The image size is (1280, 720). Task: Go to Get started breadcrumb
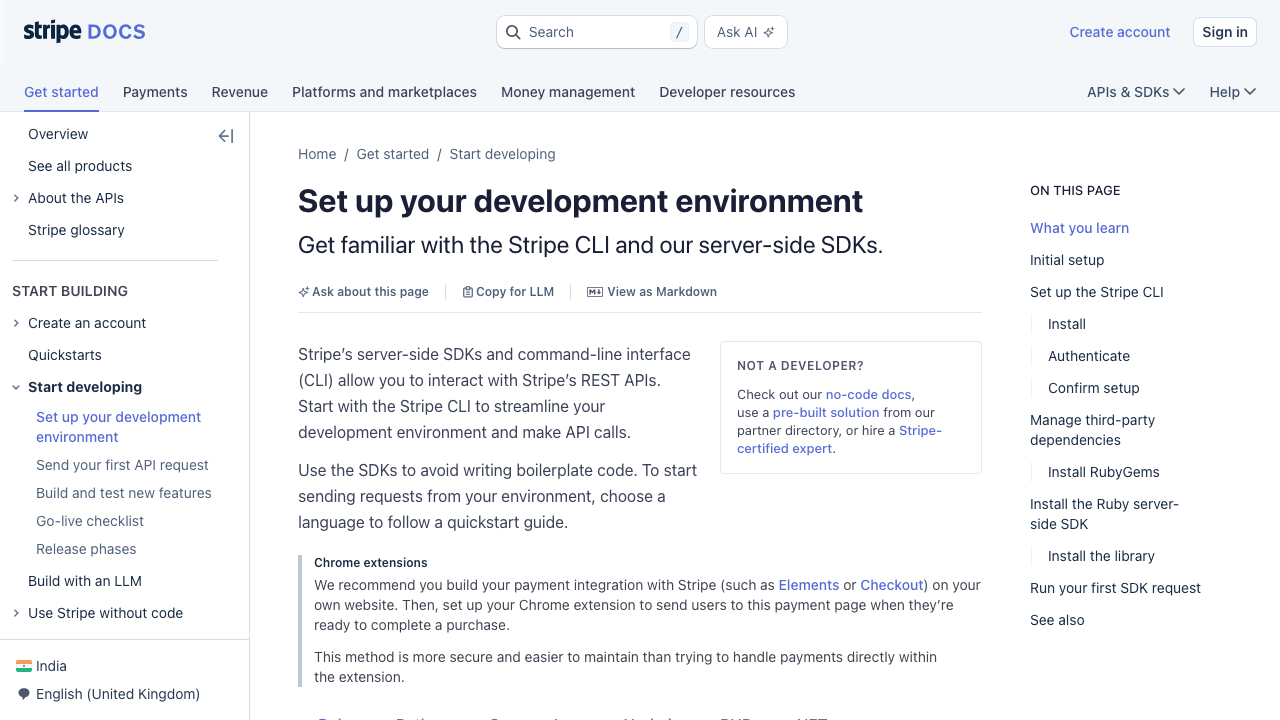pos(393,154)
